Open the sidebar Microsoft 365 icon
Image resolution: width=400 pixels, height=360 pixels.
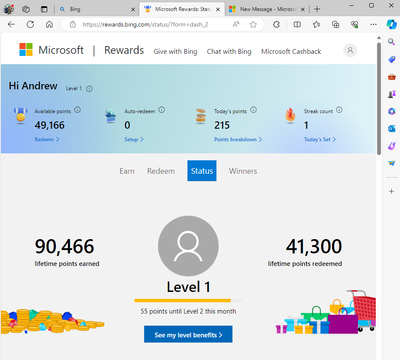click(x=391, y=111)
